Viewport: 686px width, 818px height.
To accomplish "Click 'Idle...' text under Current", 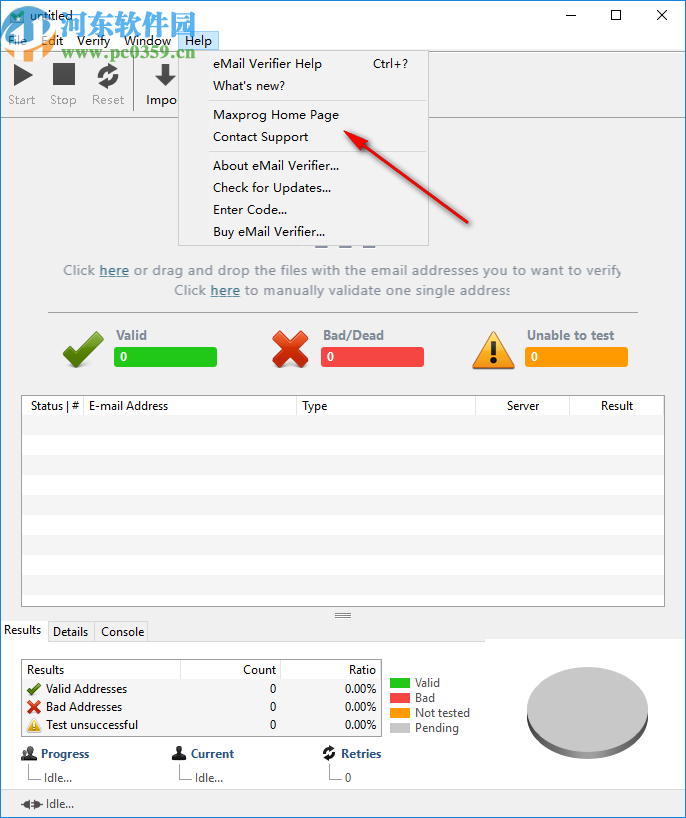I will point(209,778).
